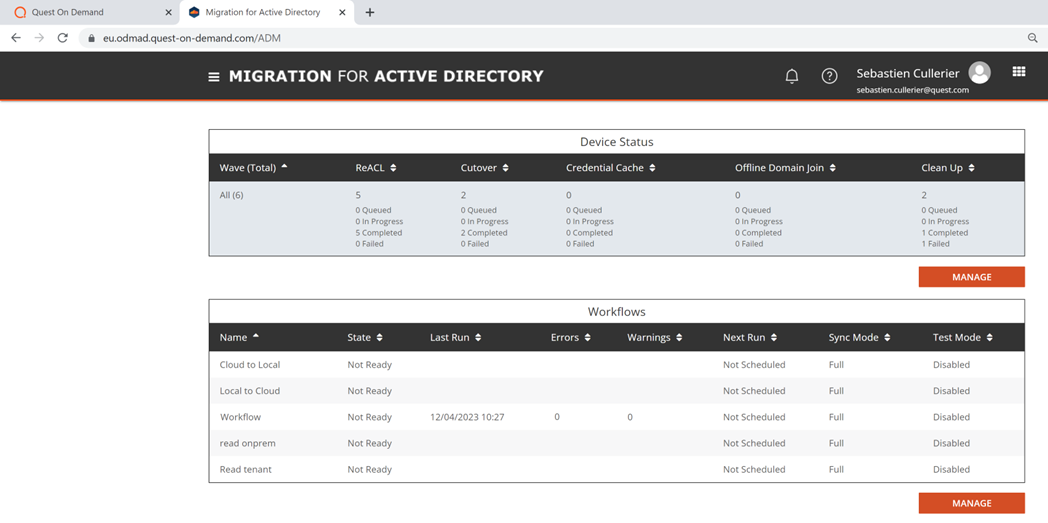Switch to the Quest On Demand tab
The image size is (1048, 523).
pos(90,12)
